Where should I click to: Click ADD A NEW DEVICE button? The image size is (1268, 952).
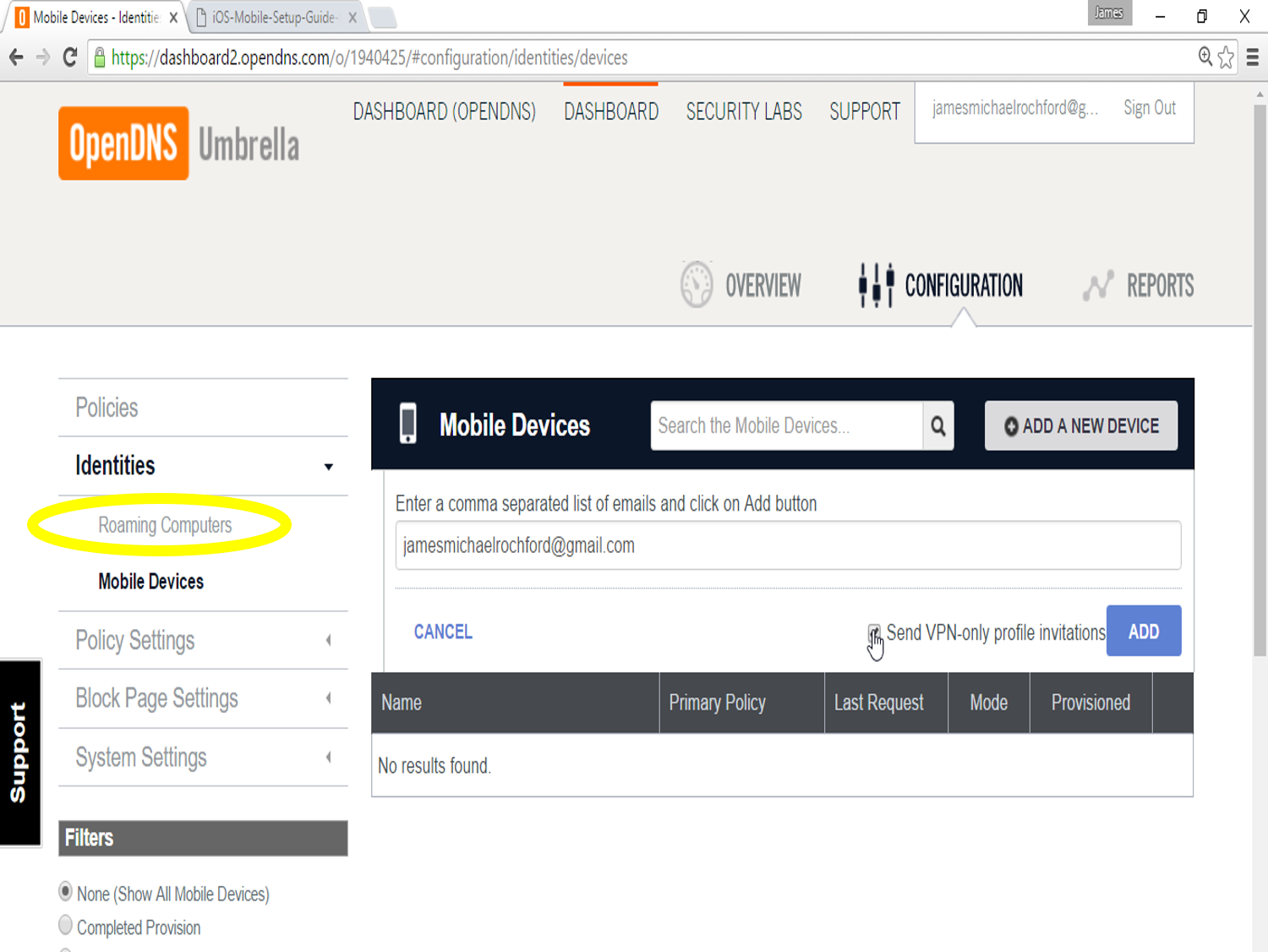pyautogui.click(x=1081, y=425)
